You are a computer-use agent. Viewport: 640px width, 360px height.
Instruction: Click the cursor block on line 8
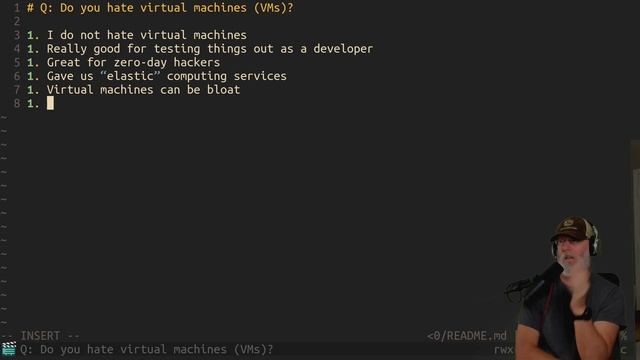coord(50,103)
